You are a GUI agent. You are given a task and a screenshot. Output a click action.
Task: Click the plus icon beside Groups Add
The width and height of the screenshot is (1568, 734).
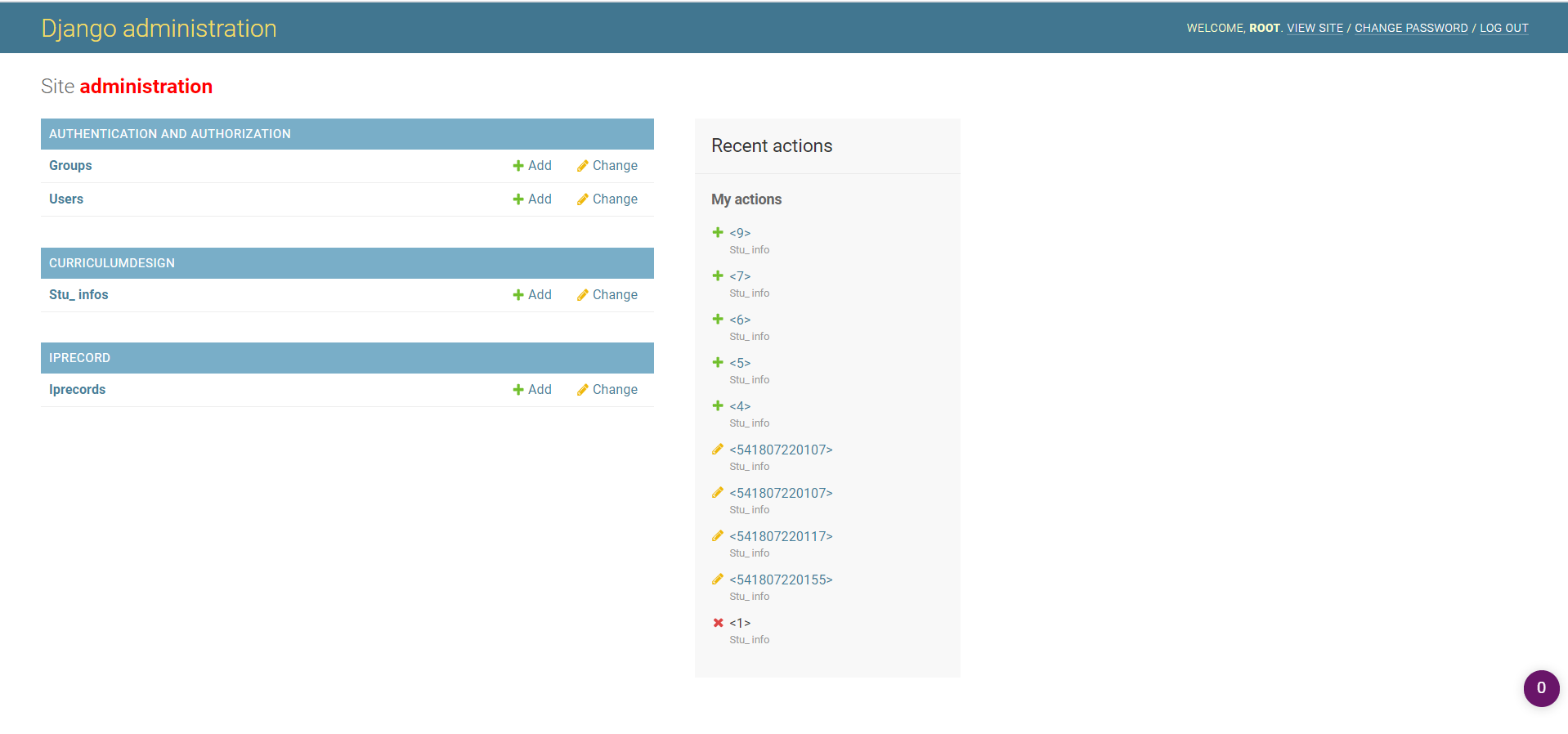point(518,166)
